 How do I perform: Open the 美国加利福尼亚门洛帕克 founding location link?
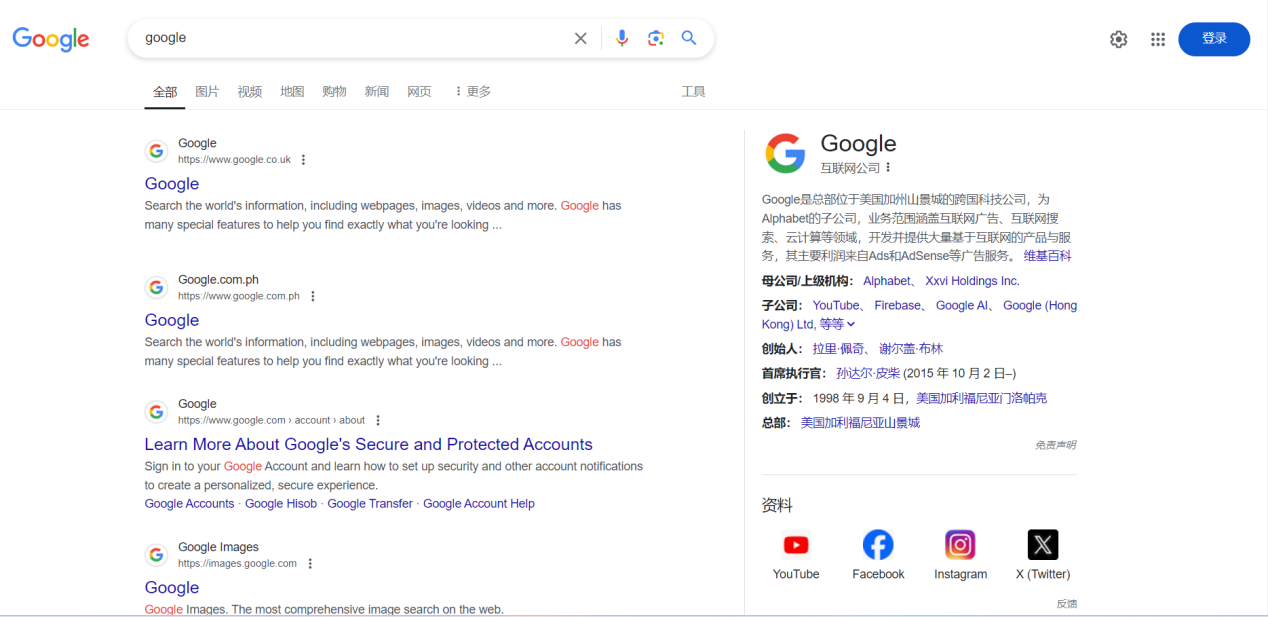click(981, 398)
